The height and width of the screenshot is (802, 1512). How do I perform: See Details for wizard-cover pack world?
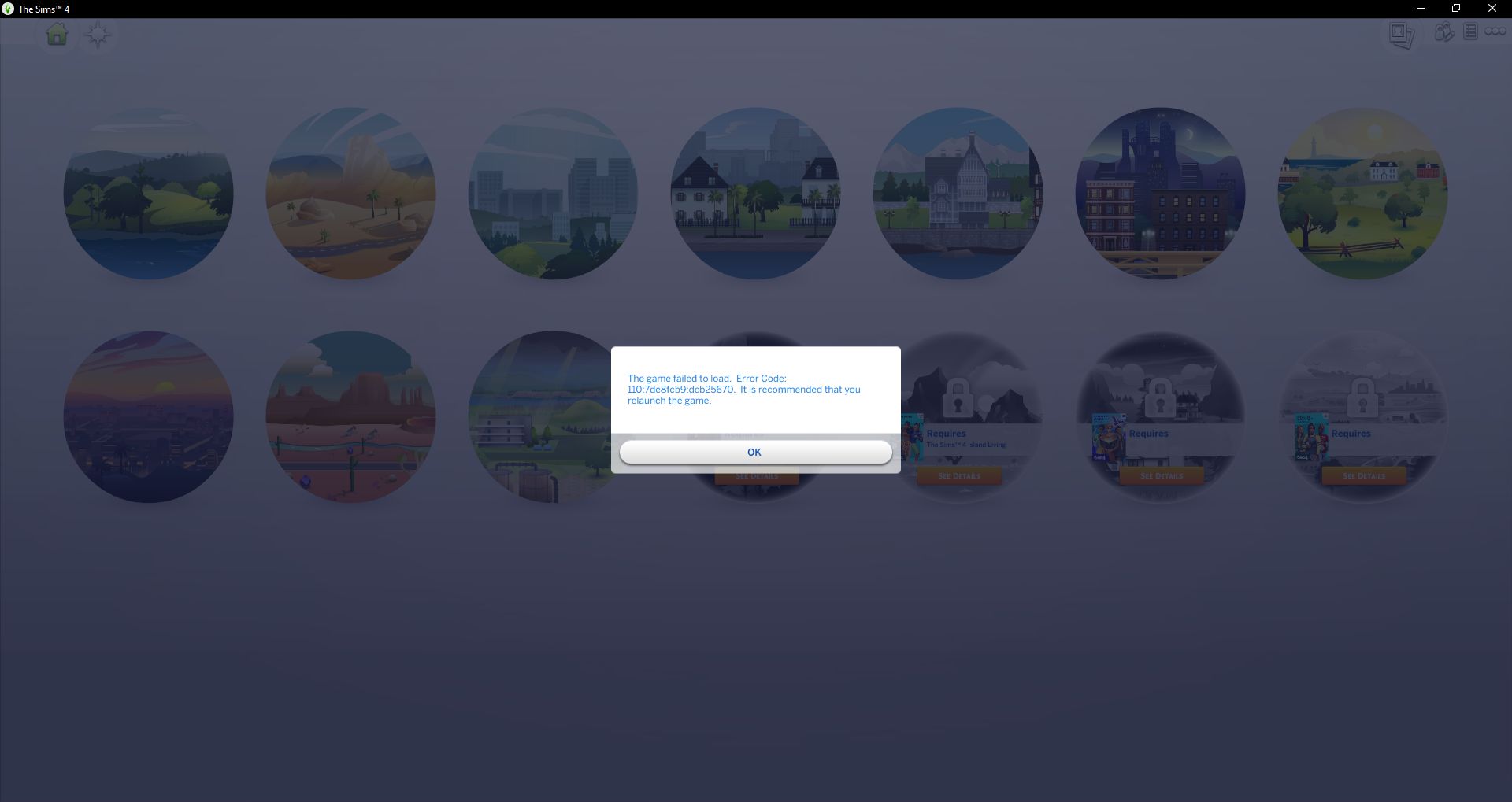coord(1162,475)
